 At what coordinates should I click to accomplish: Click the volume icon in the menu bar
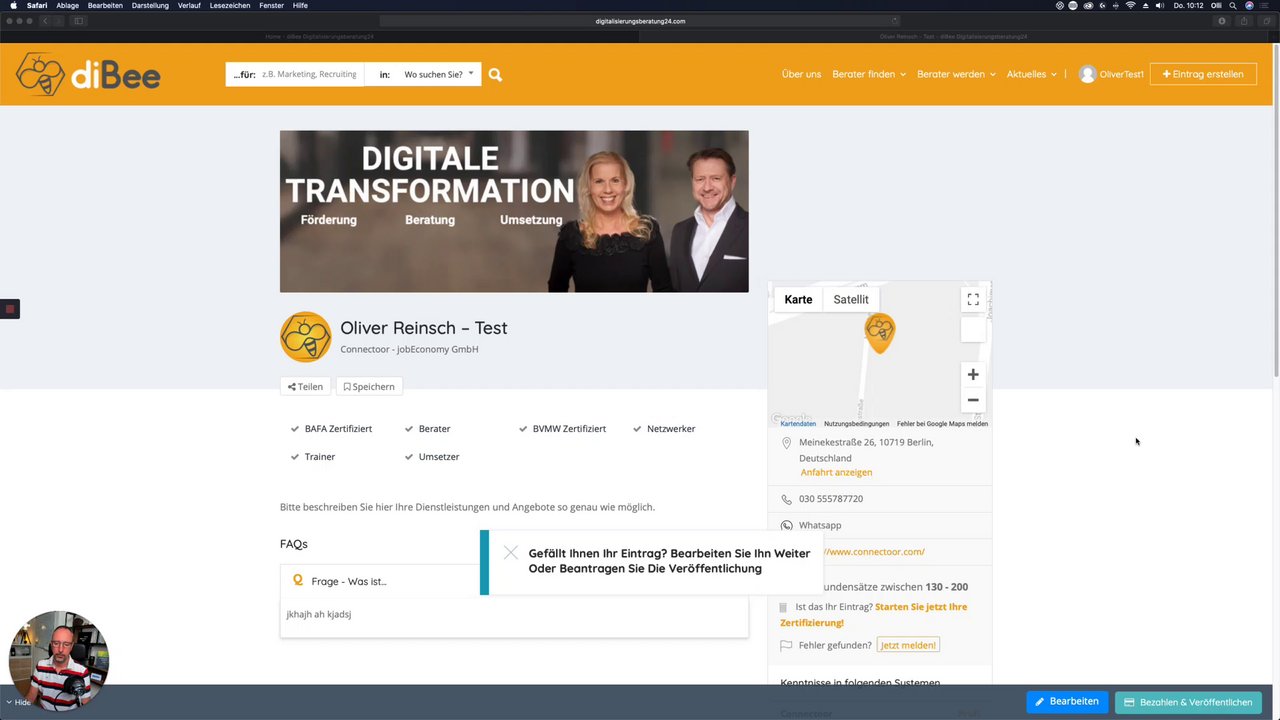[1159, 5]
